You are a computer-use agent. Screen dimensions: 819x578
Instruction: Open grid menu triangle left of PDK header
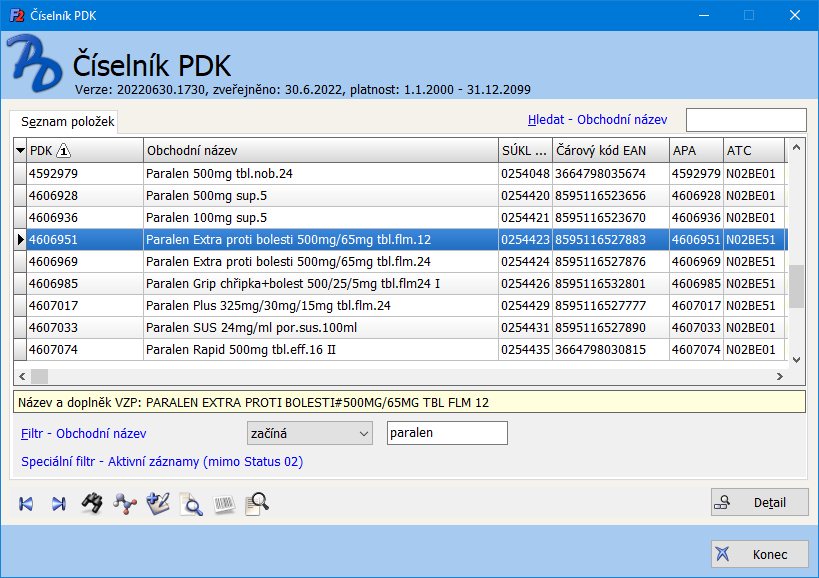pyautogui.click(x=20, y=150)
